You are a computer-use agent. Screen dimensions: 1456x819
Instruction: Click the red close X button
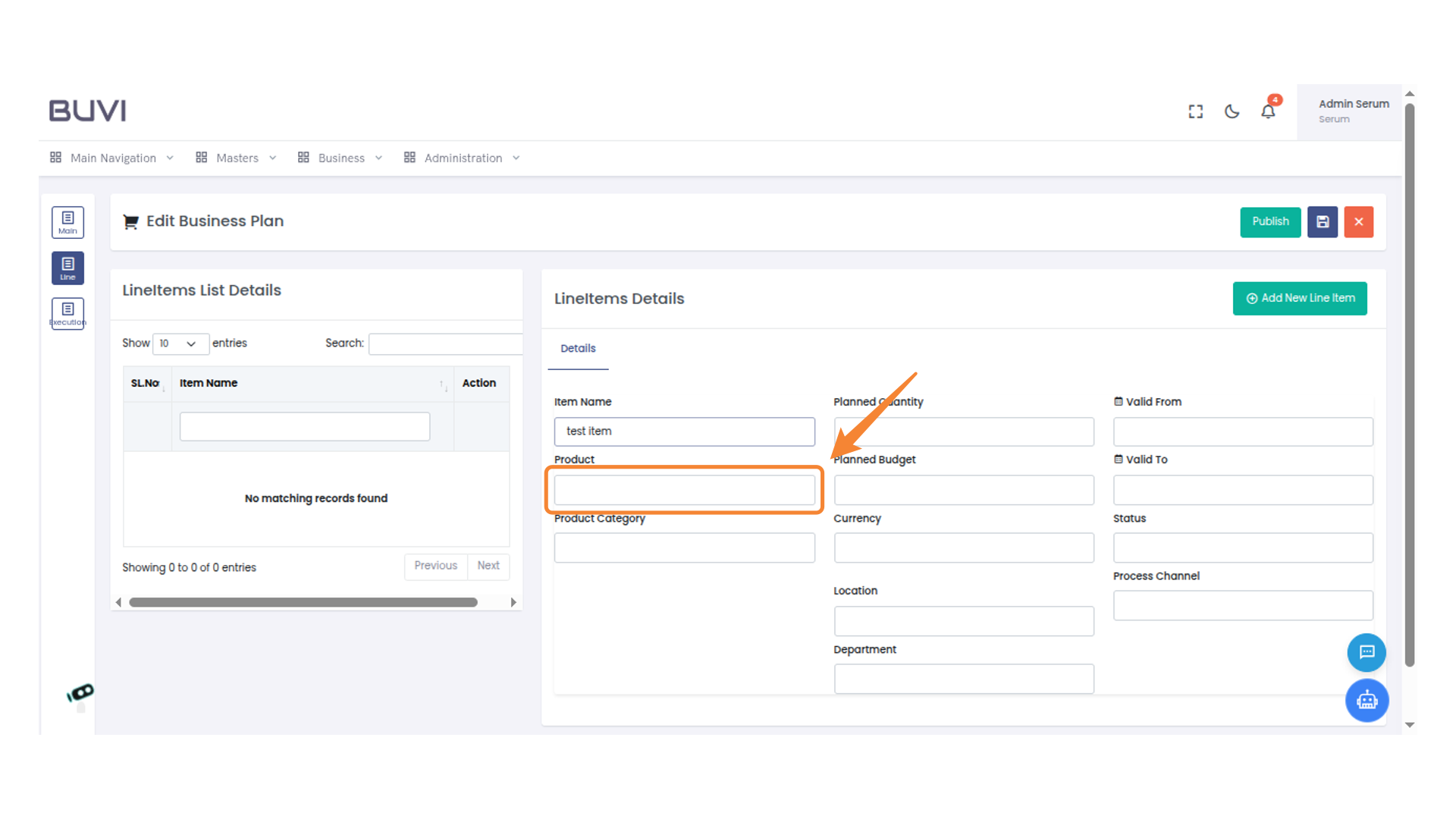(x=1358, y=222)
